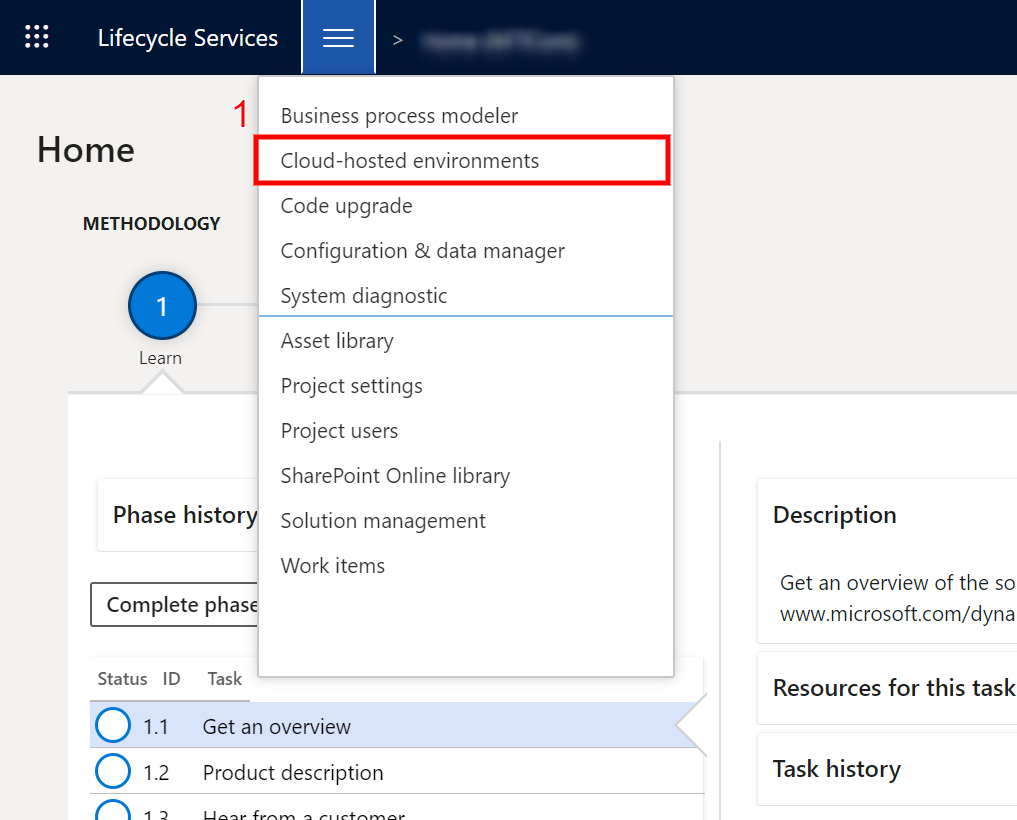This screenshot has height=820, width=1017.
Task: Mark task 1.1 status circle complete
Action: 113,725
